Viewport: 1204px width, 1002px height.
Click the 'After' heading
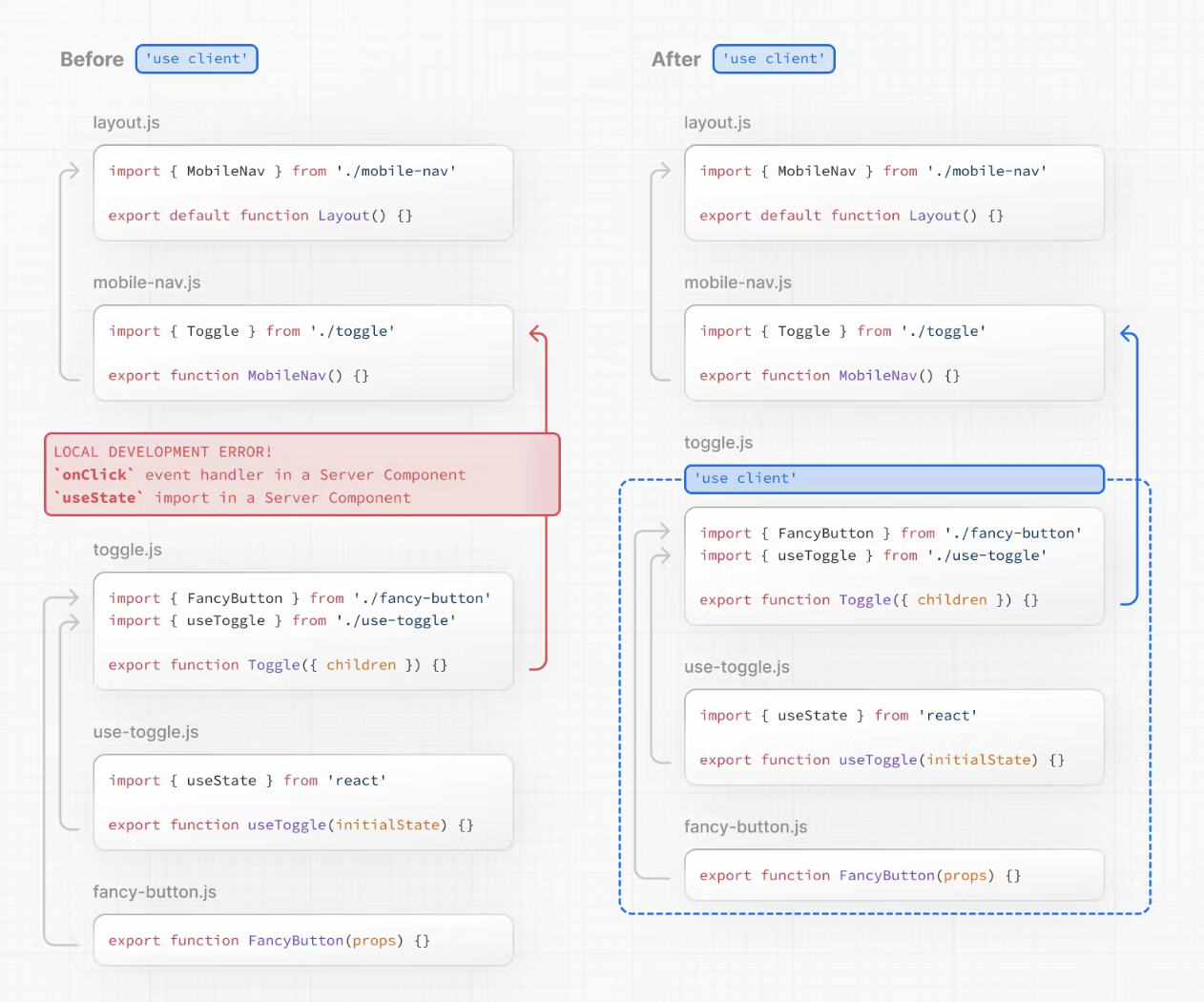tap(675, 59)
